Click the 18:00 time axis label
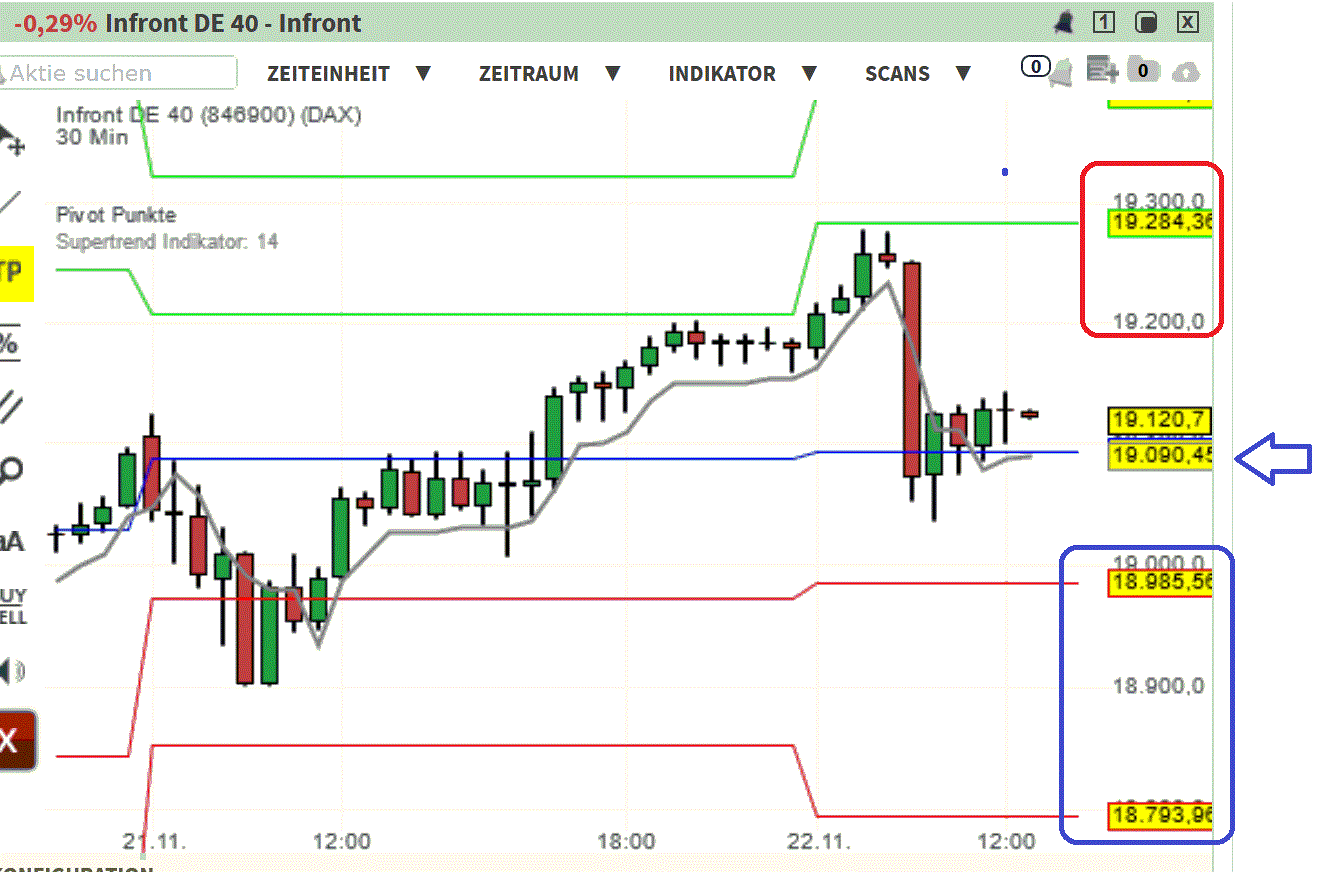Viewport: 1323px width, 872px height. pos(626,842)
